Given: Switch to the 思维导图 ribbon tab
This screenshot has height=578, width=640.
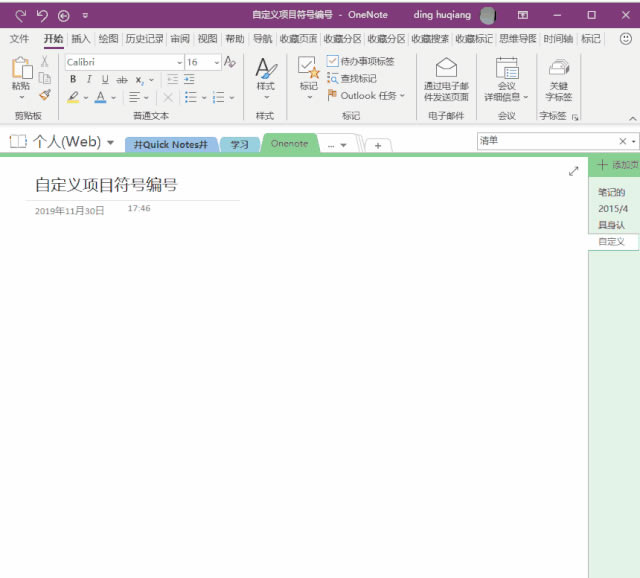Looking at the screenshot, I should pyautogui.click(x=518, y=39).
